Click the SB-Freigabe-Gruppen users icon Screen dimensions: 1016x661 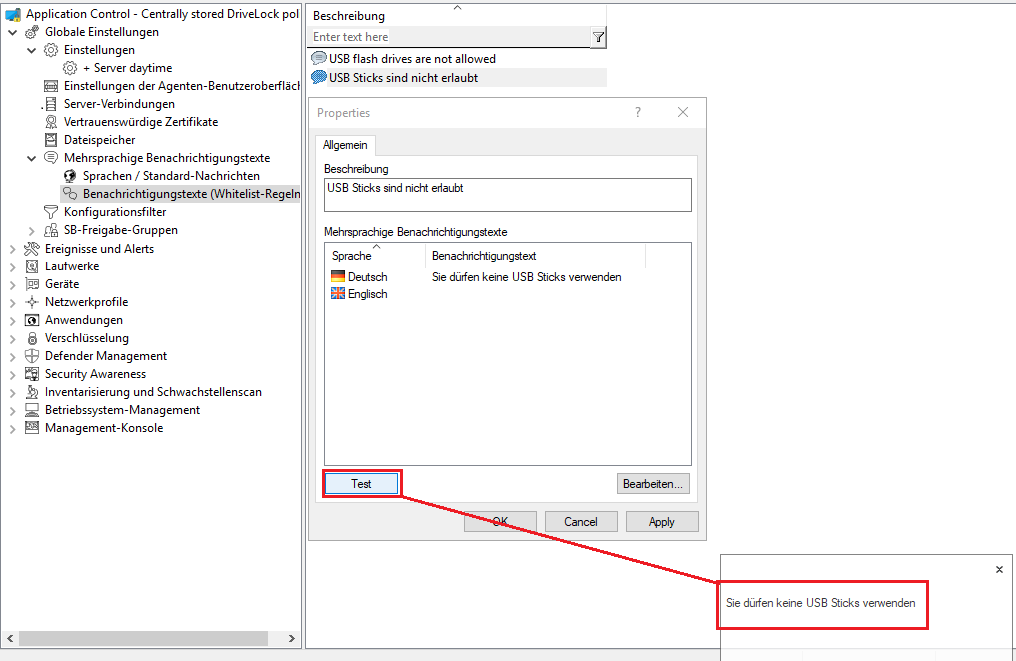(51, 230)
